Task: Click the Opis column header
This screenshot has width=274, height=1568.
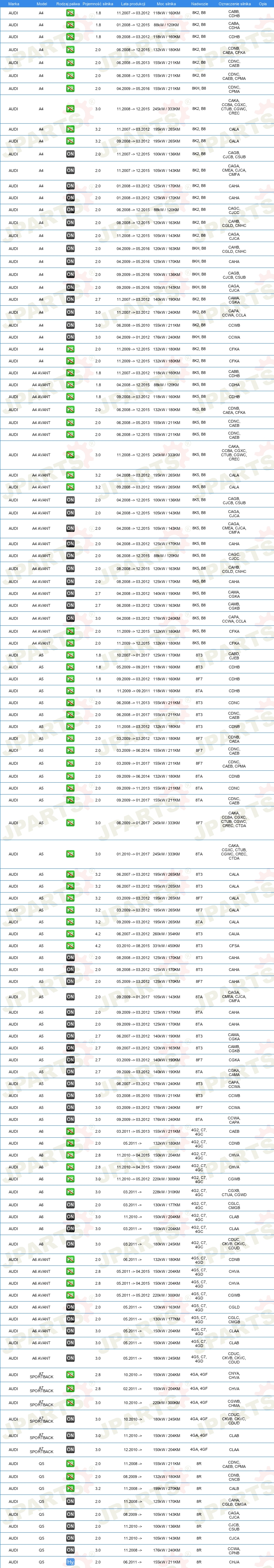Action: tap(262, 4)
